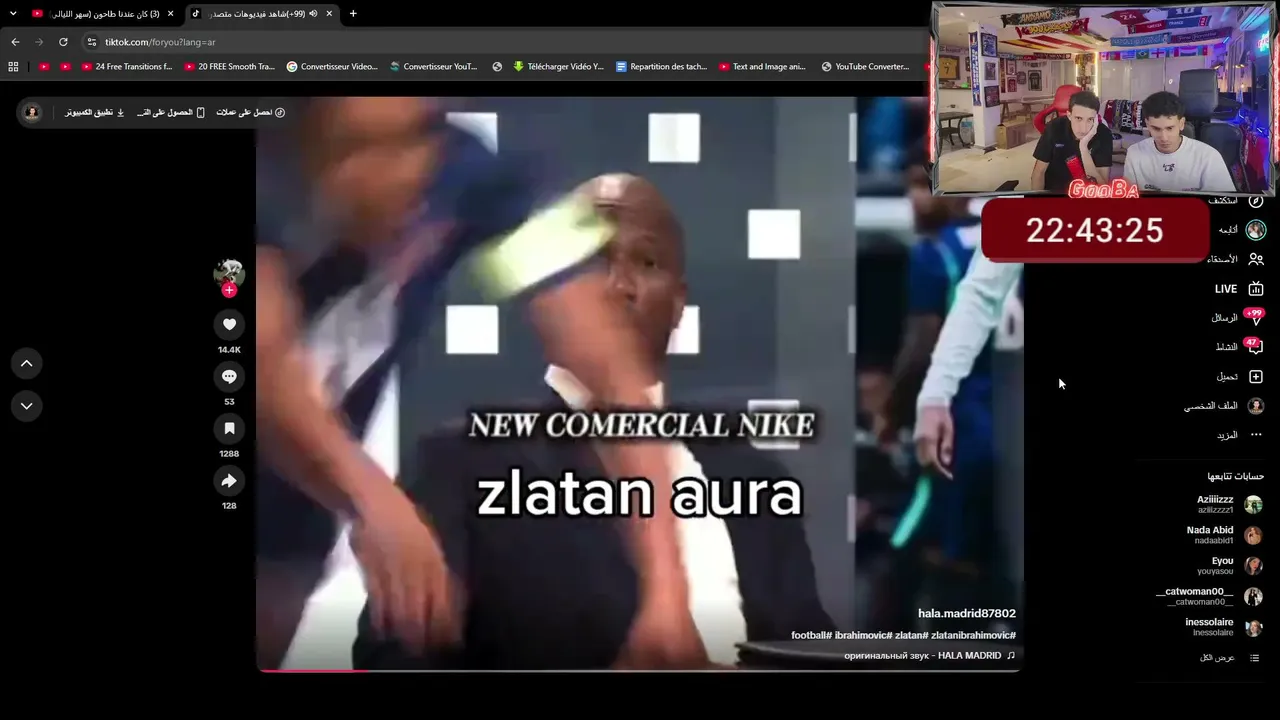Share the video using the arrow icon
This screenshot has height=720, width=1280.
229,481
